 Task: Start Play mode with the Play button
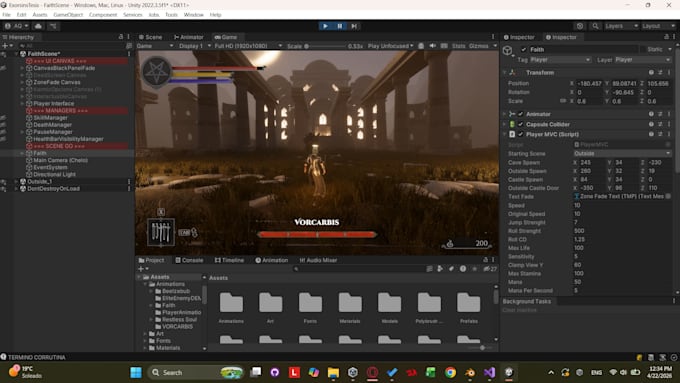325,26
